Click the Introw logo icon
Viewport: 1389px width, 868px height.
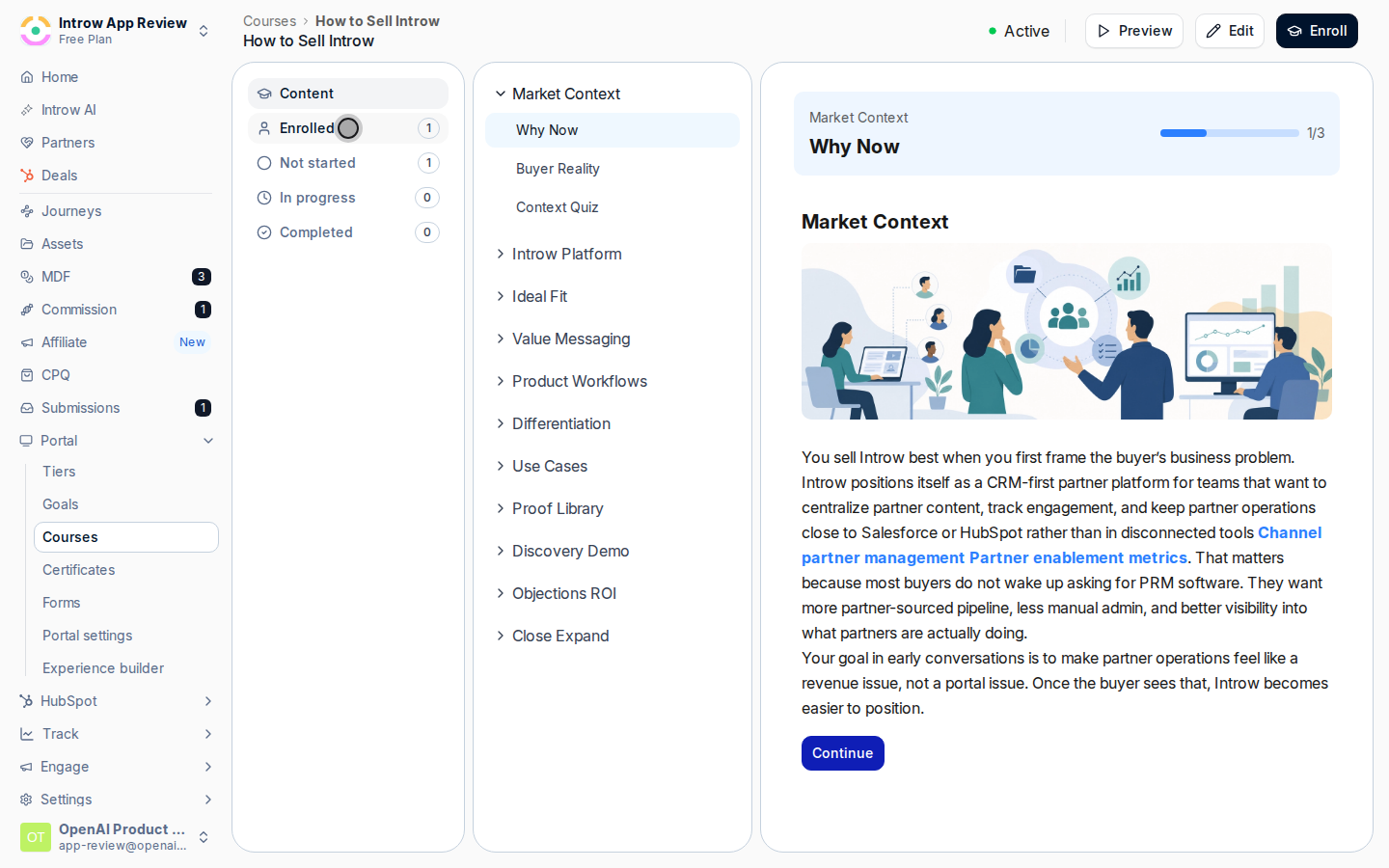click(x=36, y=30)
